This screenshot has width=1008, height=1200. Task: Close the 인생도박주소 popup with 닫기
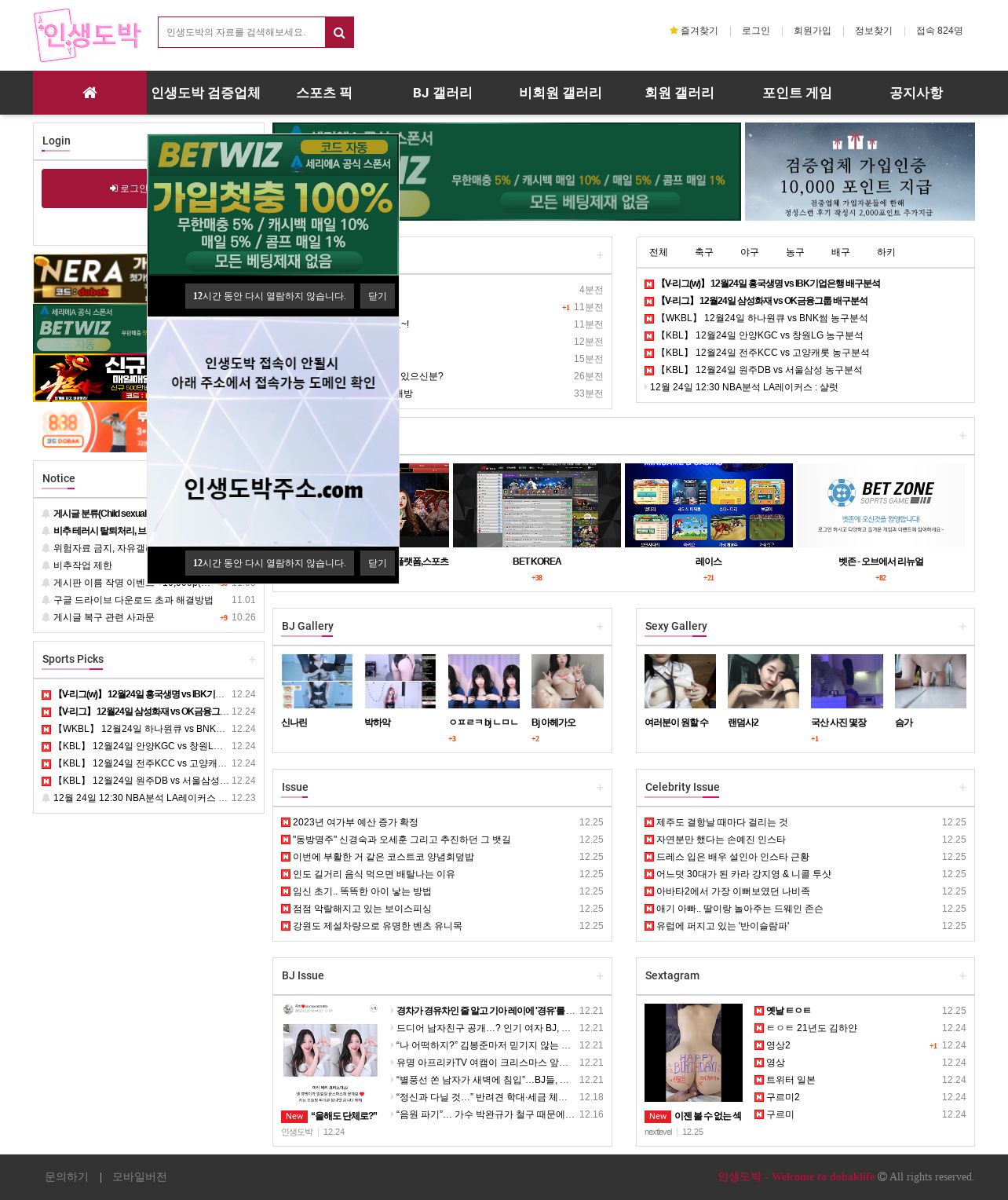378,563
